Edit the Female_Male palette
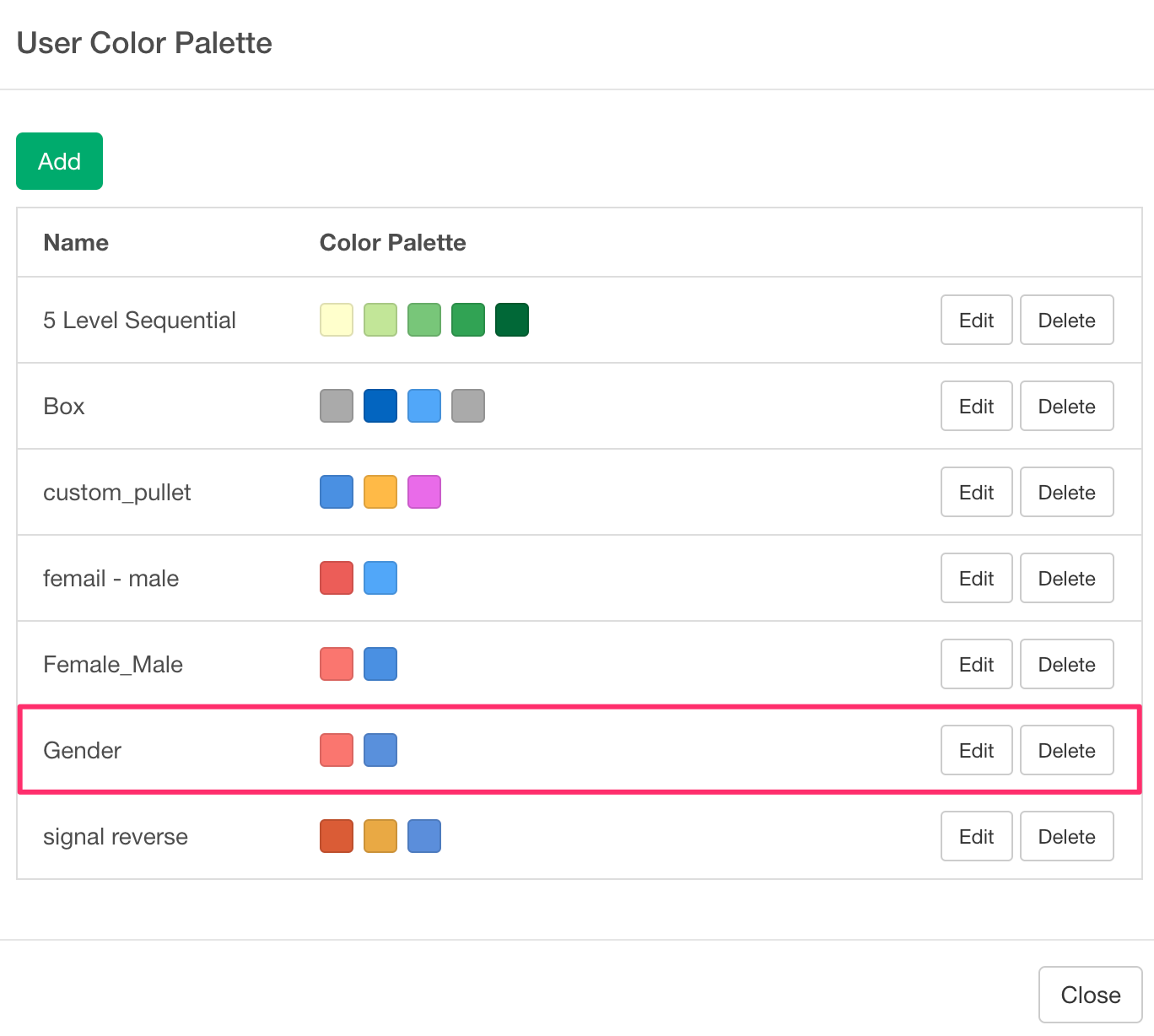This screenshot has width=1154, height=1036. 976,665
